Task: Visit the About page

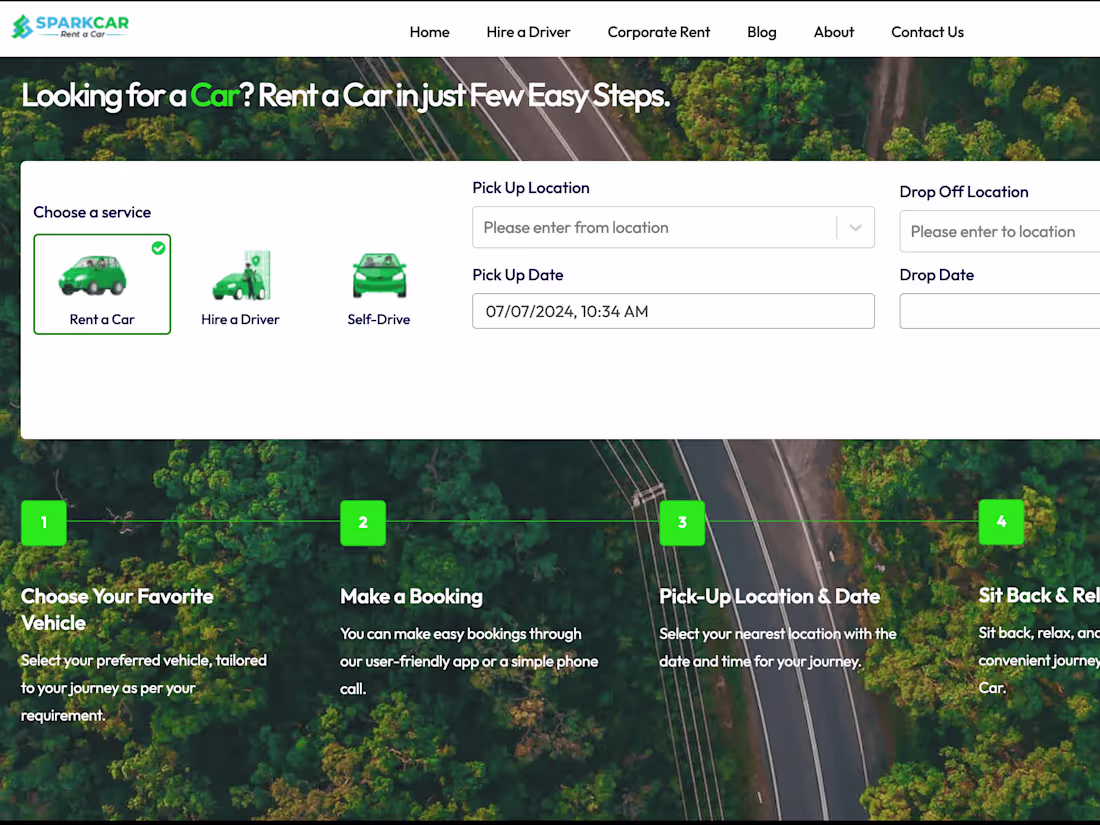Action: pyautogui.click(x=833, y=32)
